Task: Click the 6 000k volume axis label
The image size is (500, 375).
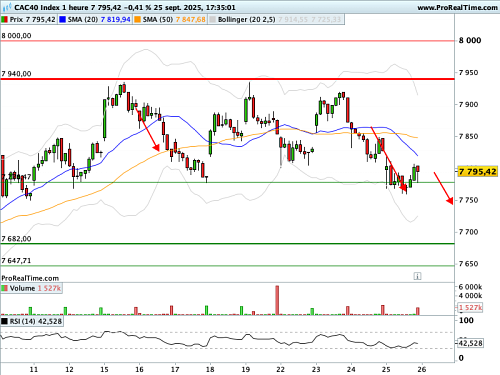Action: (x=470, y=287)
